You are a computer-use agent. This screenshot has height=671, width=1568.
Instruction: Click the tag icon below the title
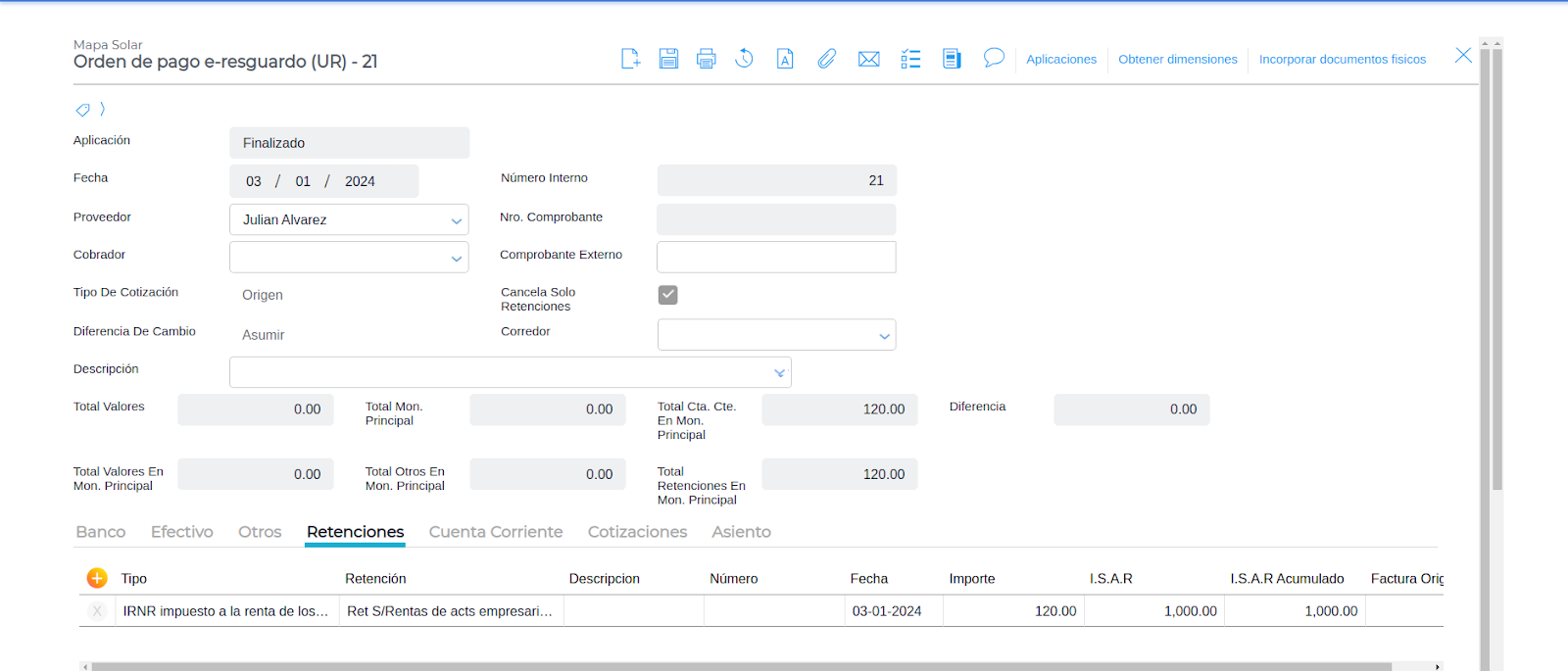tap(83, 110)
